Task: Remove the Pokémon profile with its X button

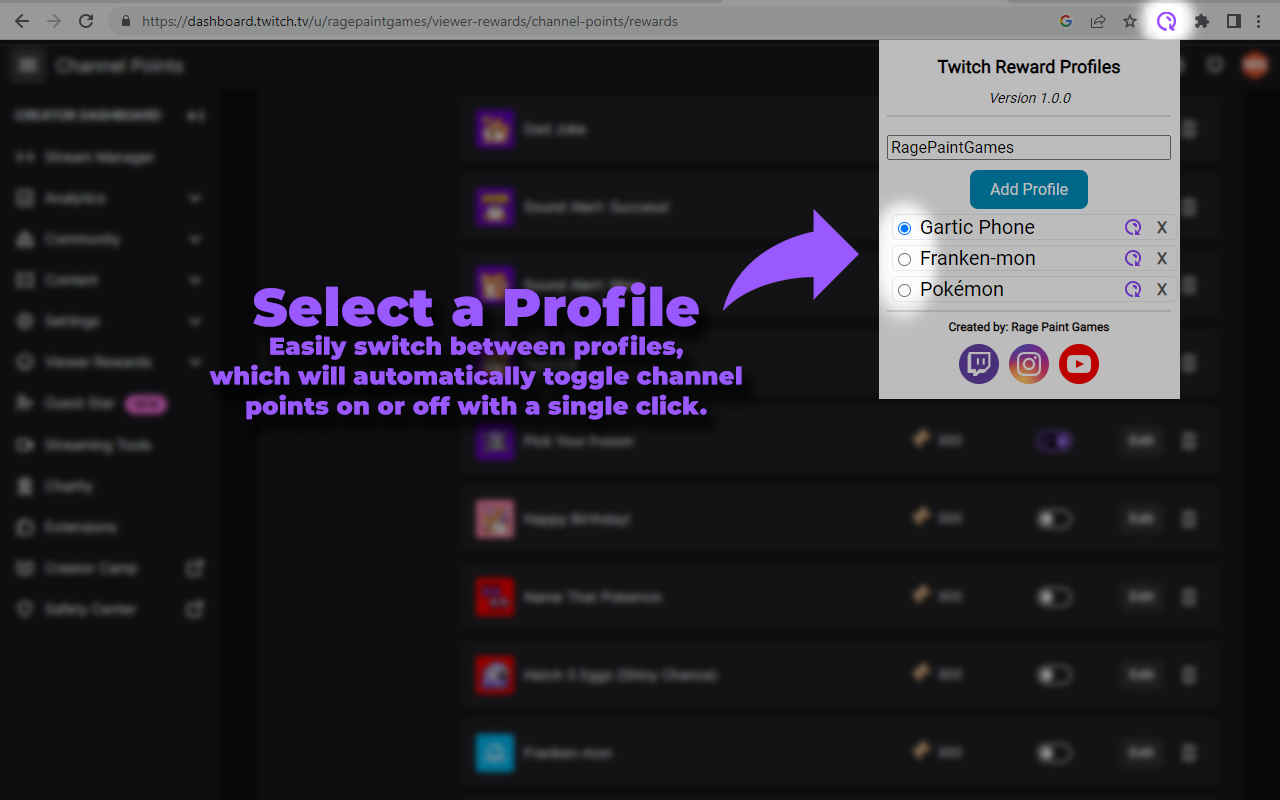Action: point(1162,289)
